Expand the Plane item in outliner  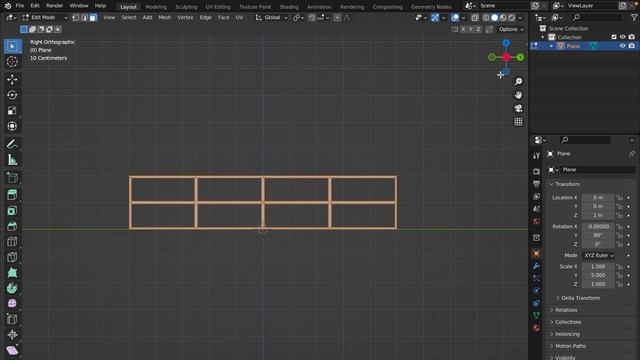551,46
